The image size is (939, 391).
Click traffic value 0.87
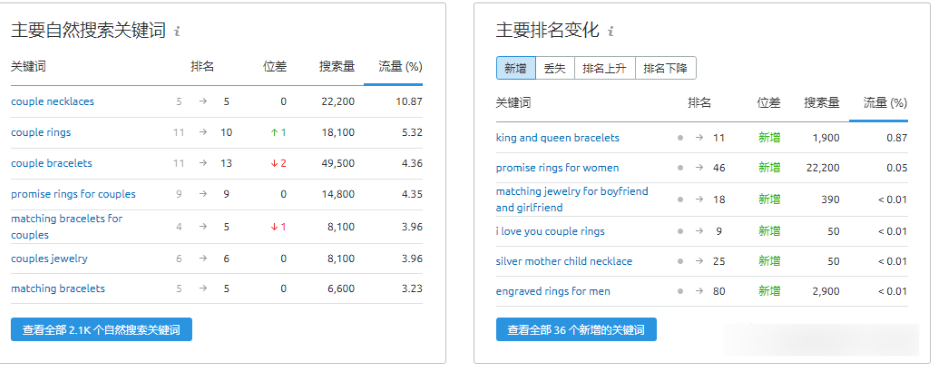(x=897, y=138)
